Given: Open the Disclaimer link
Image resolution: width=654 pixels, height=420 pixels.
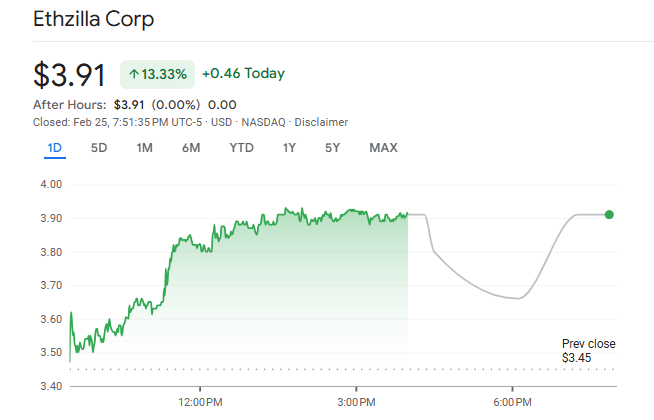Looking at the screenshot, I should click(x=321, y=122).
